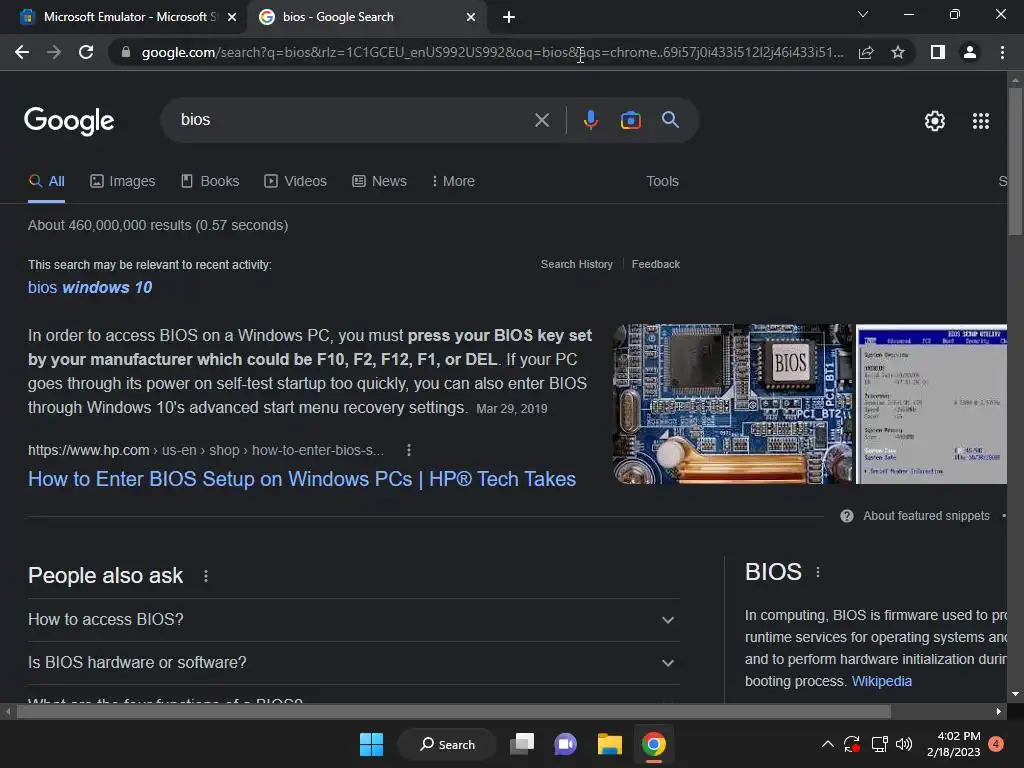The width and height of the screenshot is (1024, 768).
Task: Search by image with camera icon
Action: (x=630, y=120)
